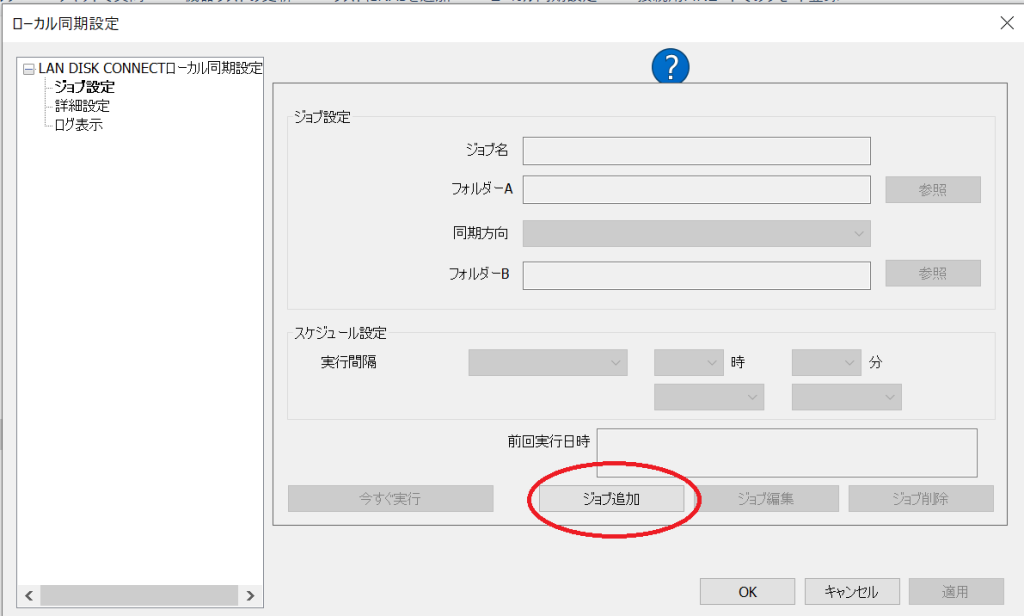Image resolution: width=1024 pixels, height=616 pixels.
Task: Confirm with the OK button
Action: (747, 591)
